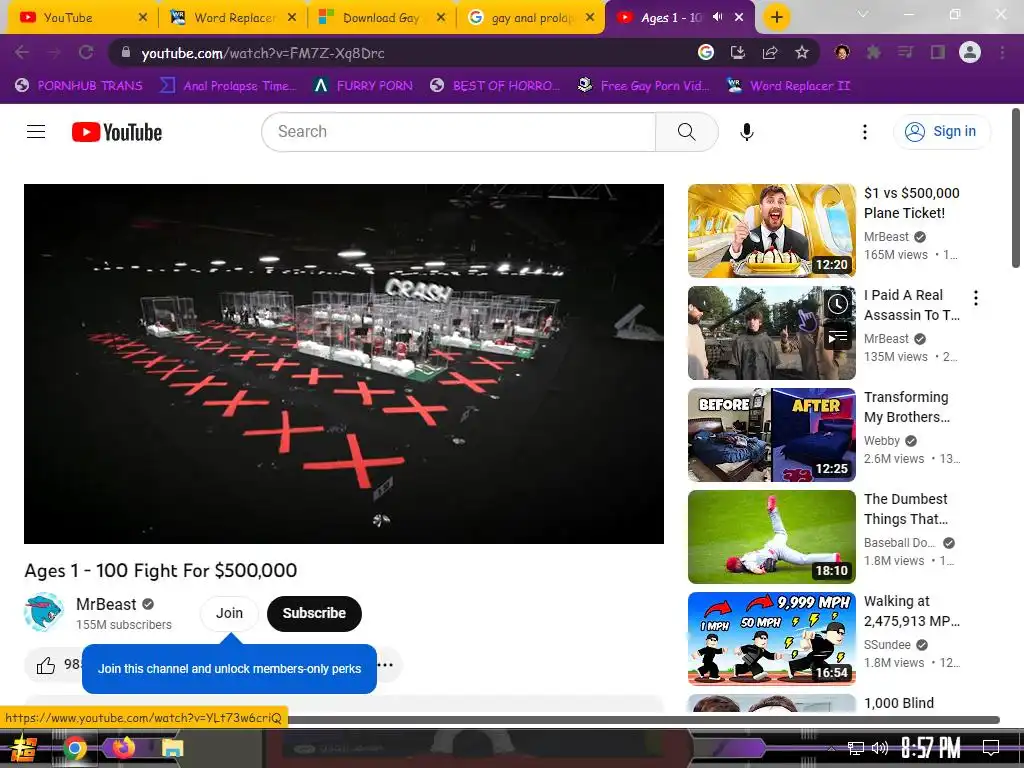Open the taskbar volume speaker icon
The image size is (1024, 768).
click(x=880, y=748)
